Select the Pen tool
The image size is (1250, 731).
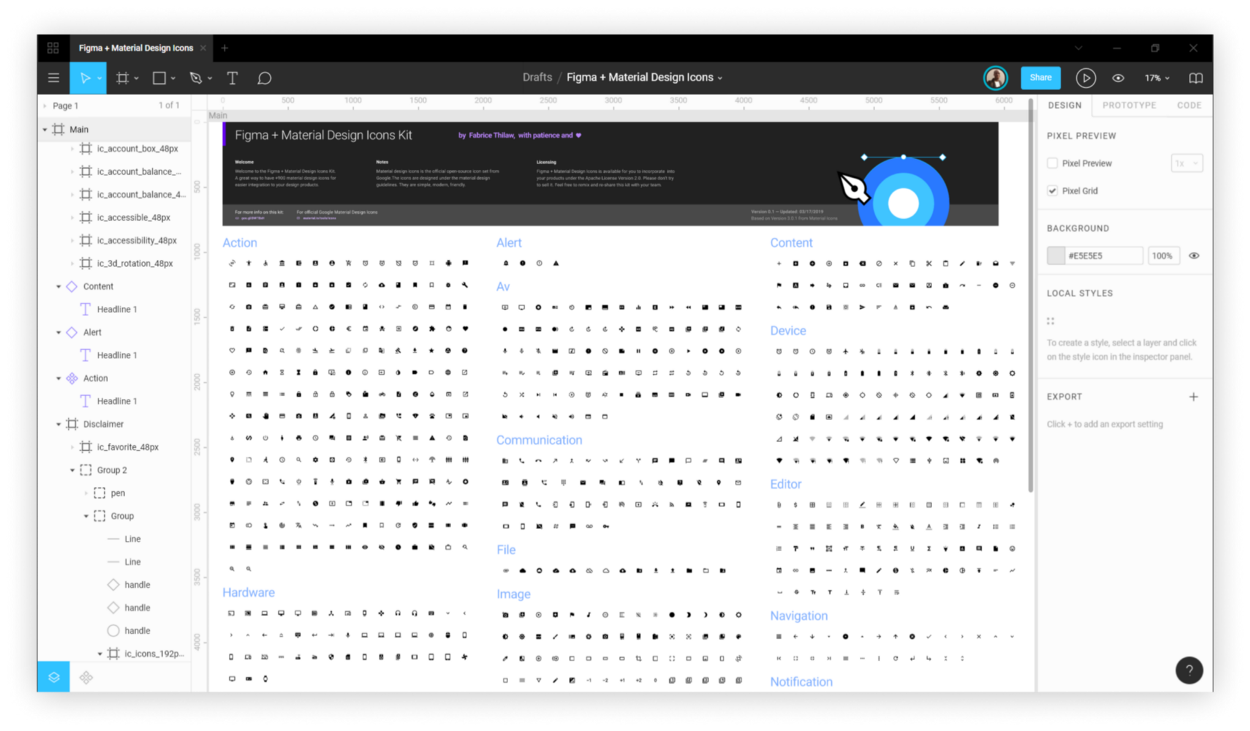tap(194, 77)
